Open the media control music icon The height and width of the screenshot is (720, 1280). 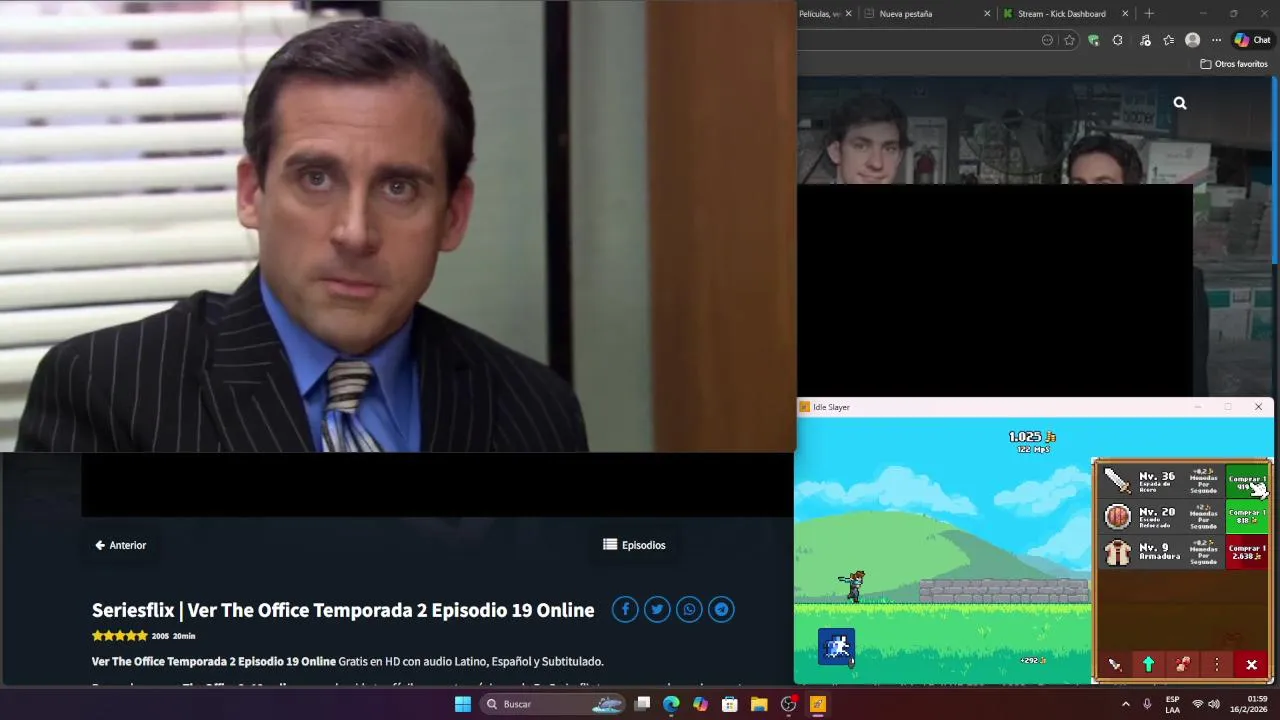point(1145,40)
